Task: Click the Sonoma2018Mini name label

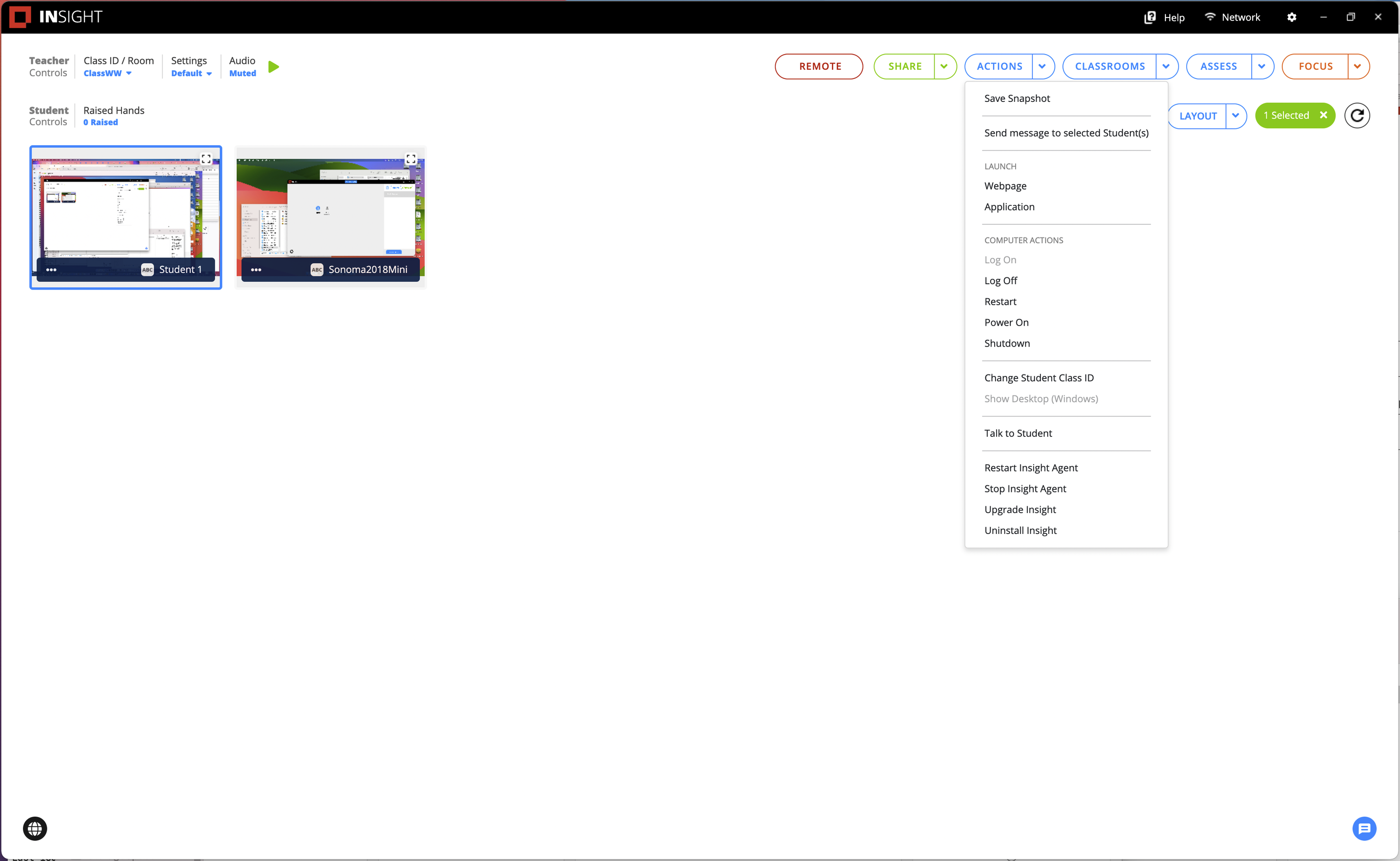Action: point(368,269)
